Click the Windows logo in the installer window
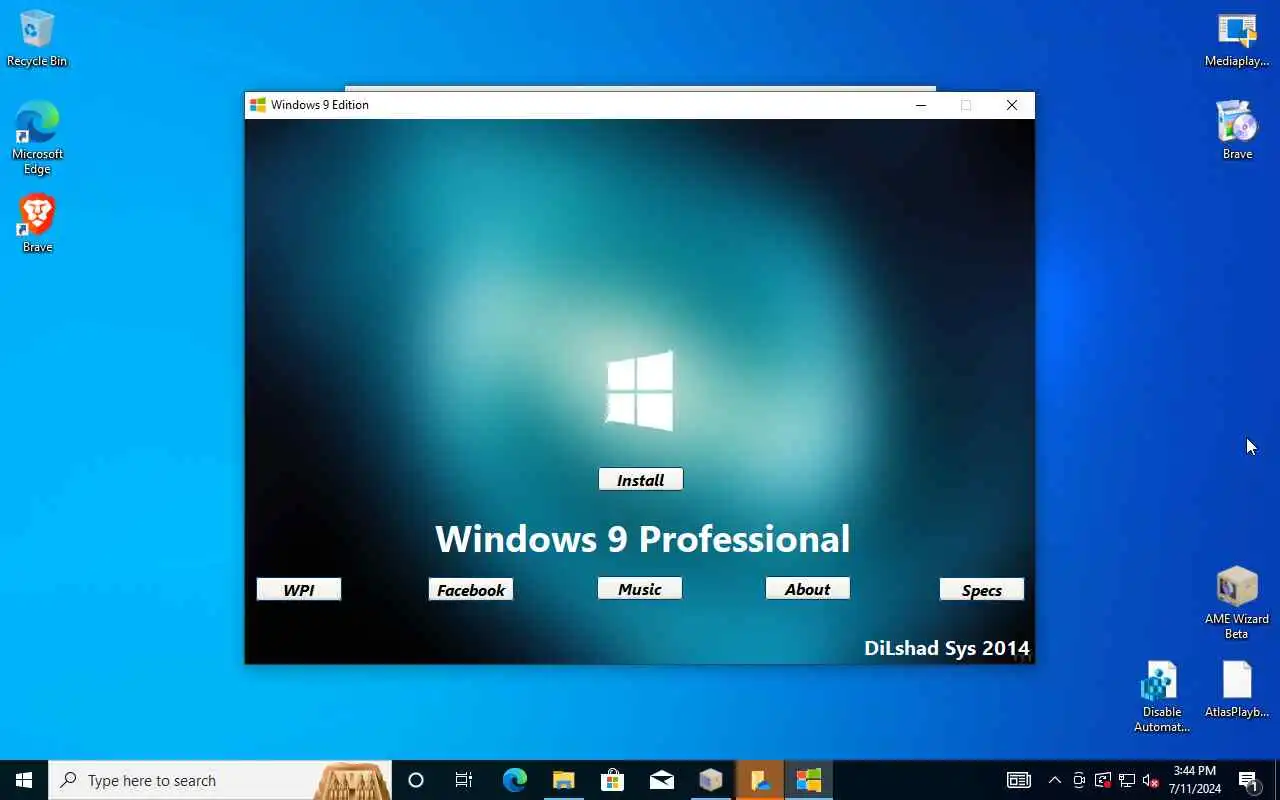The image size is (1280, 800). coord(640,390)
